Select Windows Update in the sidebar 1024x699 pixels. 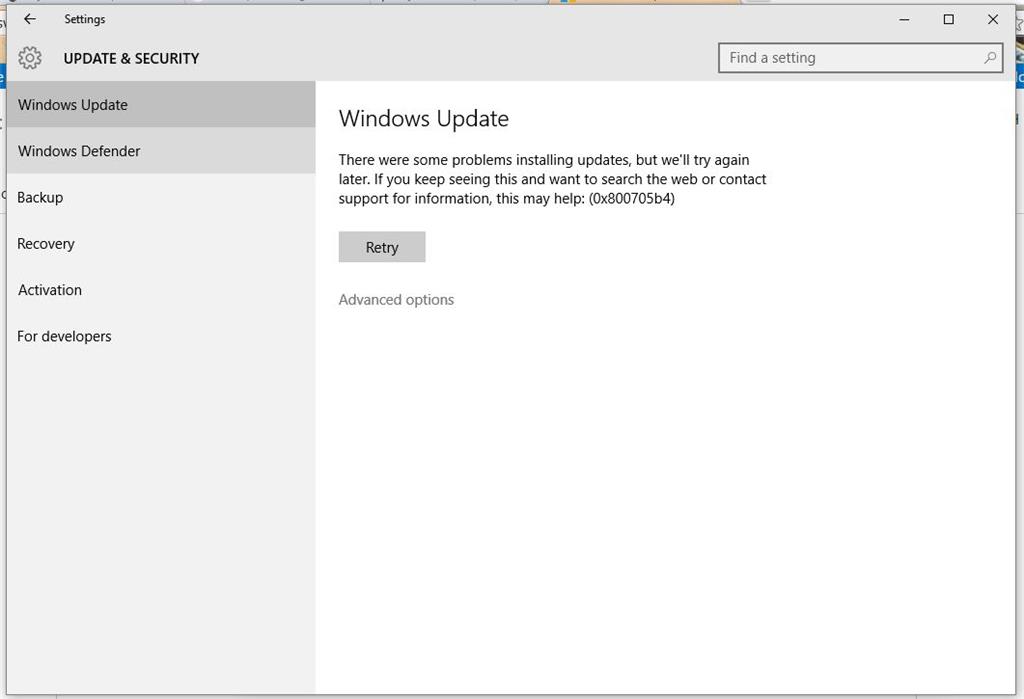click(161, 105)
